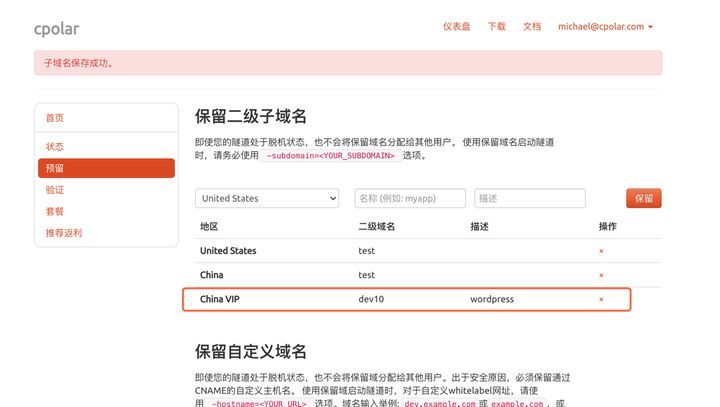
Task: Focus the 描述 description field
Action: pos(530,198)
